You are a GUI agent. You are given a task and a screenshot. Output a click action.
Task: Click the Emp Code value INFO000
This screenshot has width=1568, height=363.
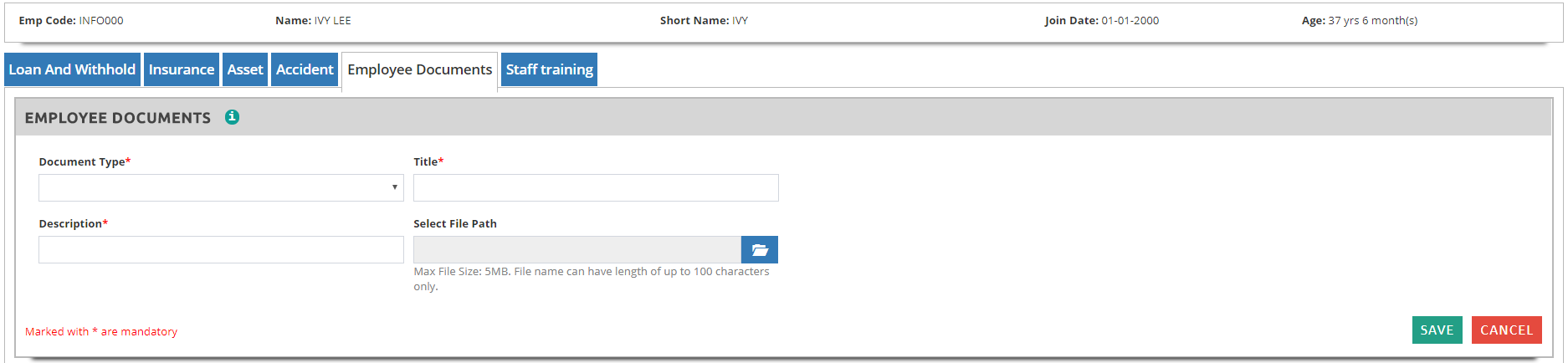[101, 21]
